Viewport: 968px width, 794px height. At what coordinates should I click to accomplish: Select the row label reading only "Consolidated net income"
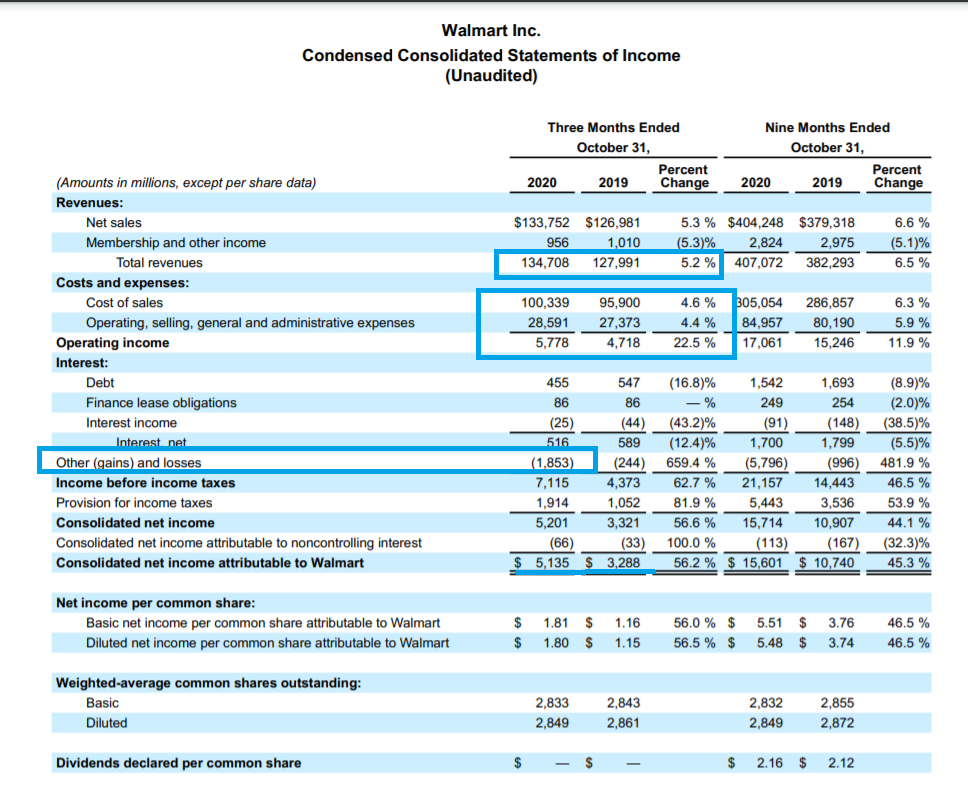135,523
